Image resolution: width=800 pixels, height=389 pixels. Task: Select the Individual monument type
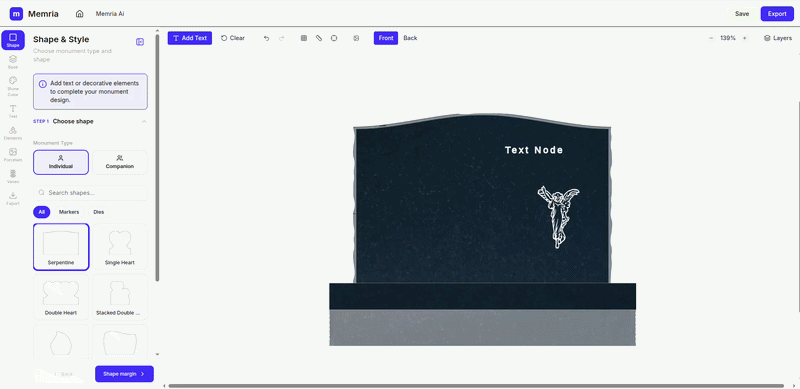(x=61, y=162)
